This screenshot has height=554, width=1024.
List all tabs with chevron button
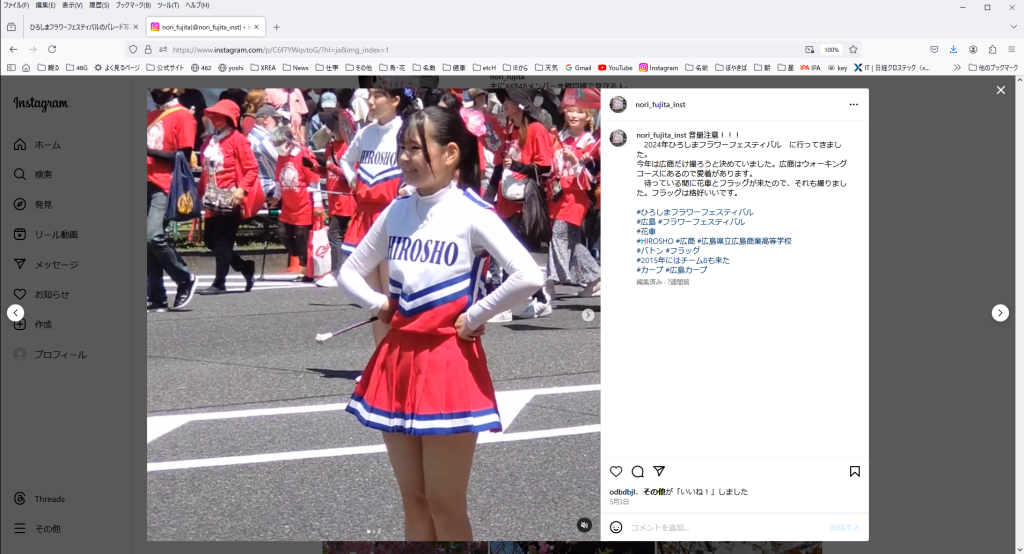point(1013,27)
